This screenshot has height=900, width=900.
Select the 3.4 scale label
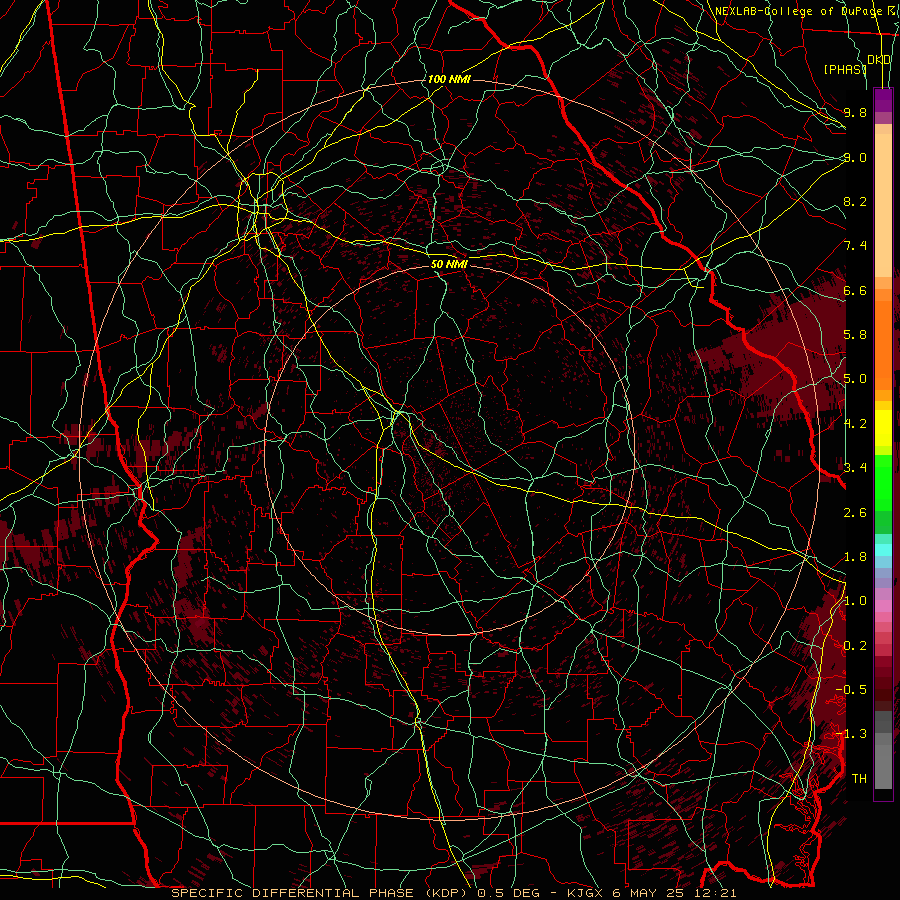(855, 468)
